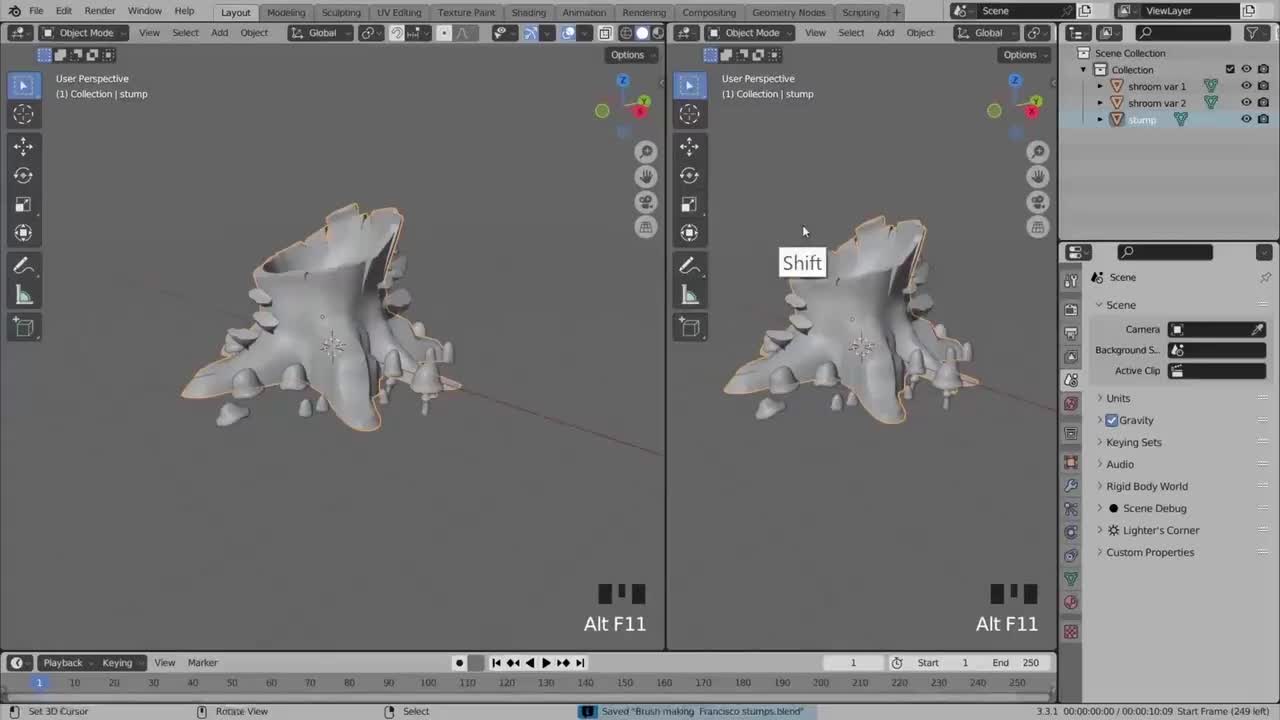Select the Rotate tool in left viewport
This screenshot has height=720, width=1280.
click(x=23, y=175)
